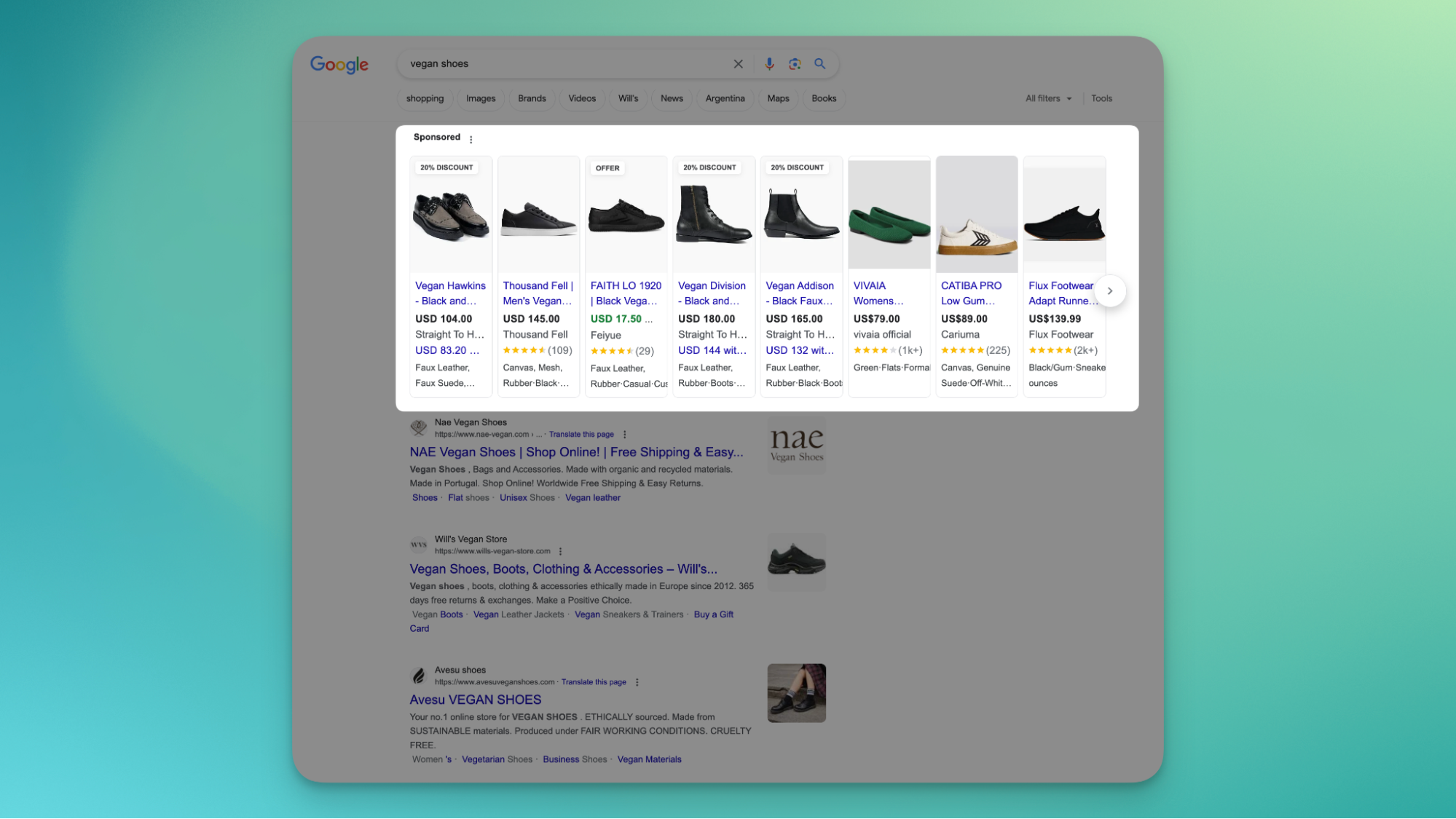Click the USD 144 with discount link
The width and height of the screenshot is (1456, 819).
tap(712, 351)
